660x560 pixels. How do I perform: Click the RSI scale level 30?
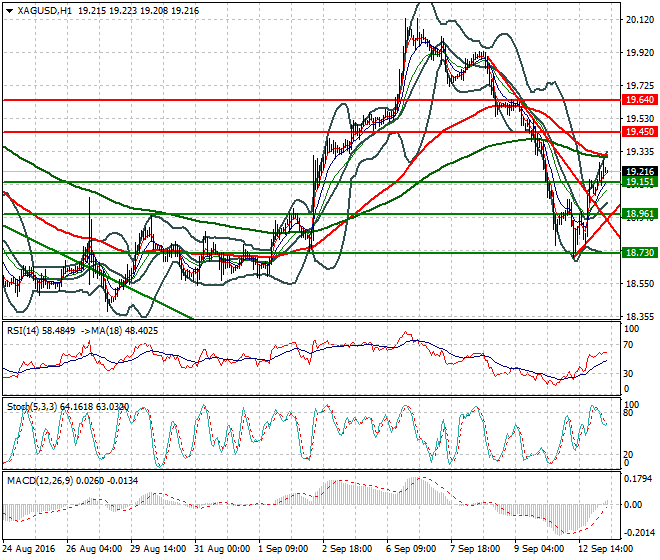tap(628, 373)
